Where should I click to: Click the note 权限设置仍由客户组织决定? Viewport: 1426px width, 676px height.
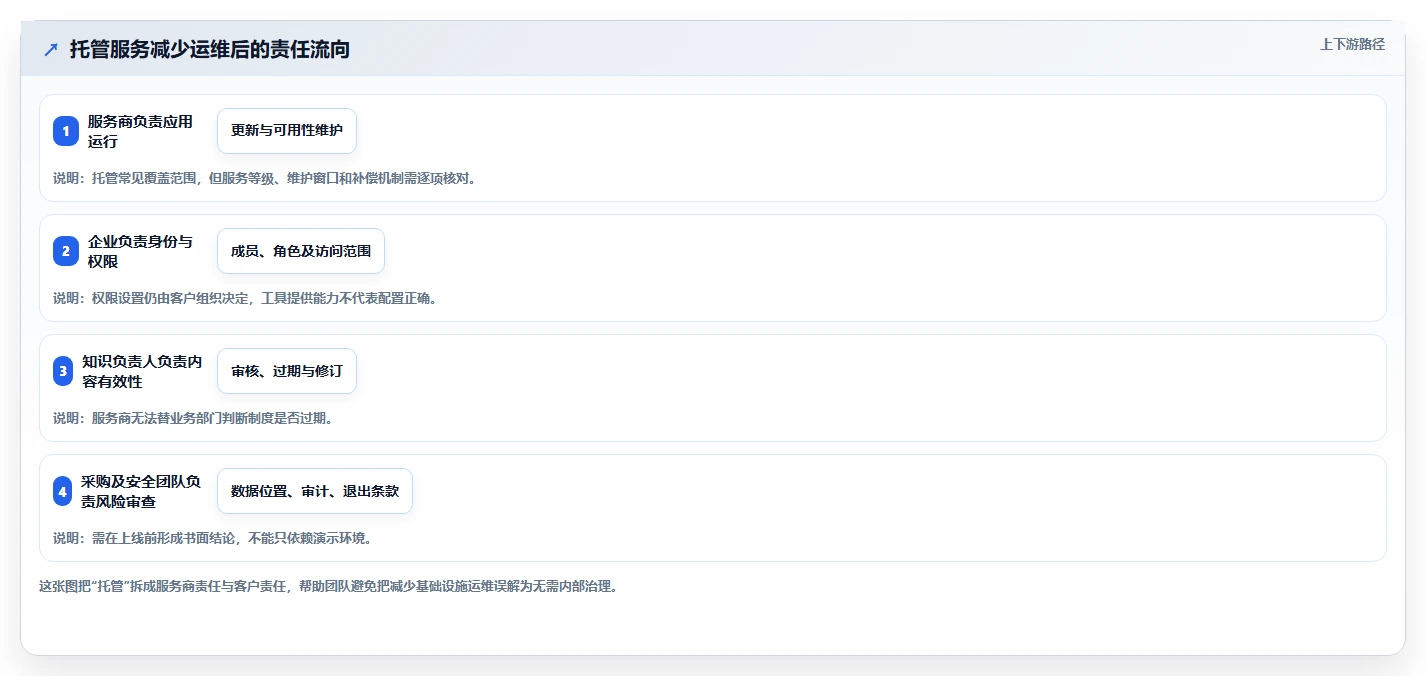[x=246, y=298]
